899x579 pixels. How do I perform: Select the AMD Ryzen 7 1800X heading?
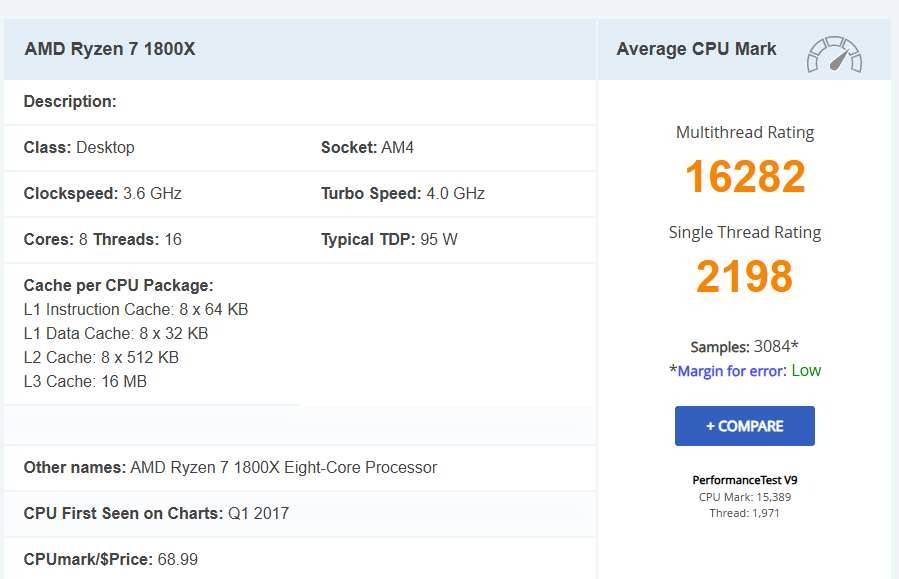tap(110, 49)
